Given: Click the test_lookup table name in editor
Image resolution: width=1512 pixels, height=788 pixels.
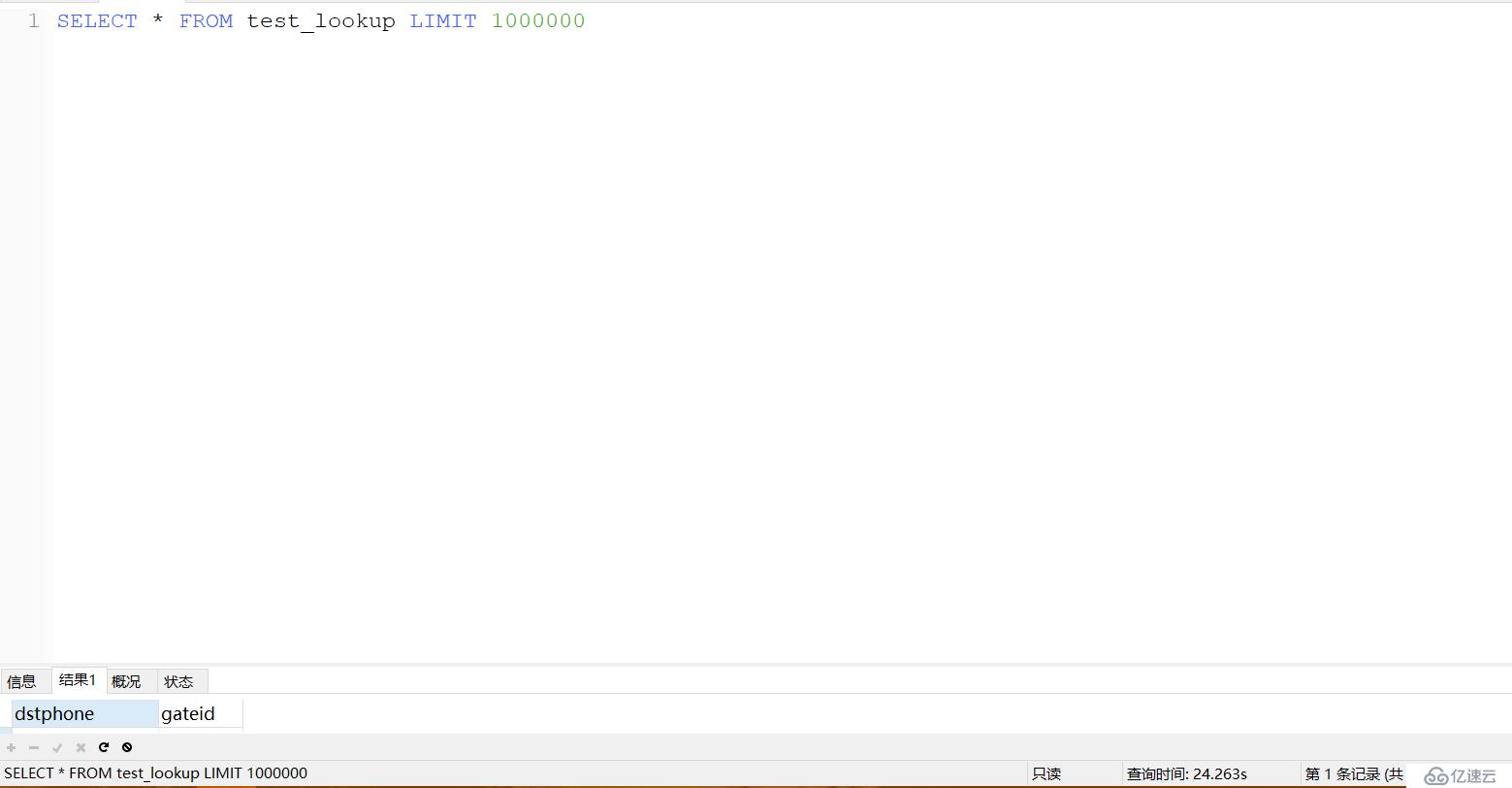Looking at the screenshot, I should (321, 20).
